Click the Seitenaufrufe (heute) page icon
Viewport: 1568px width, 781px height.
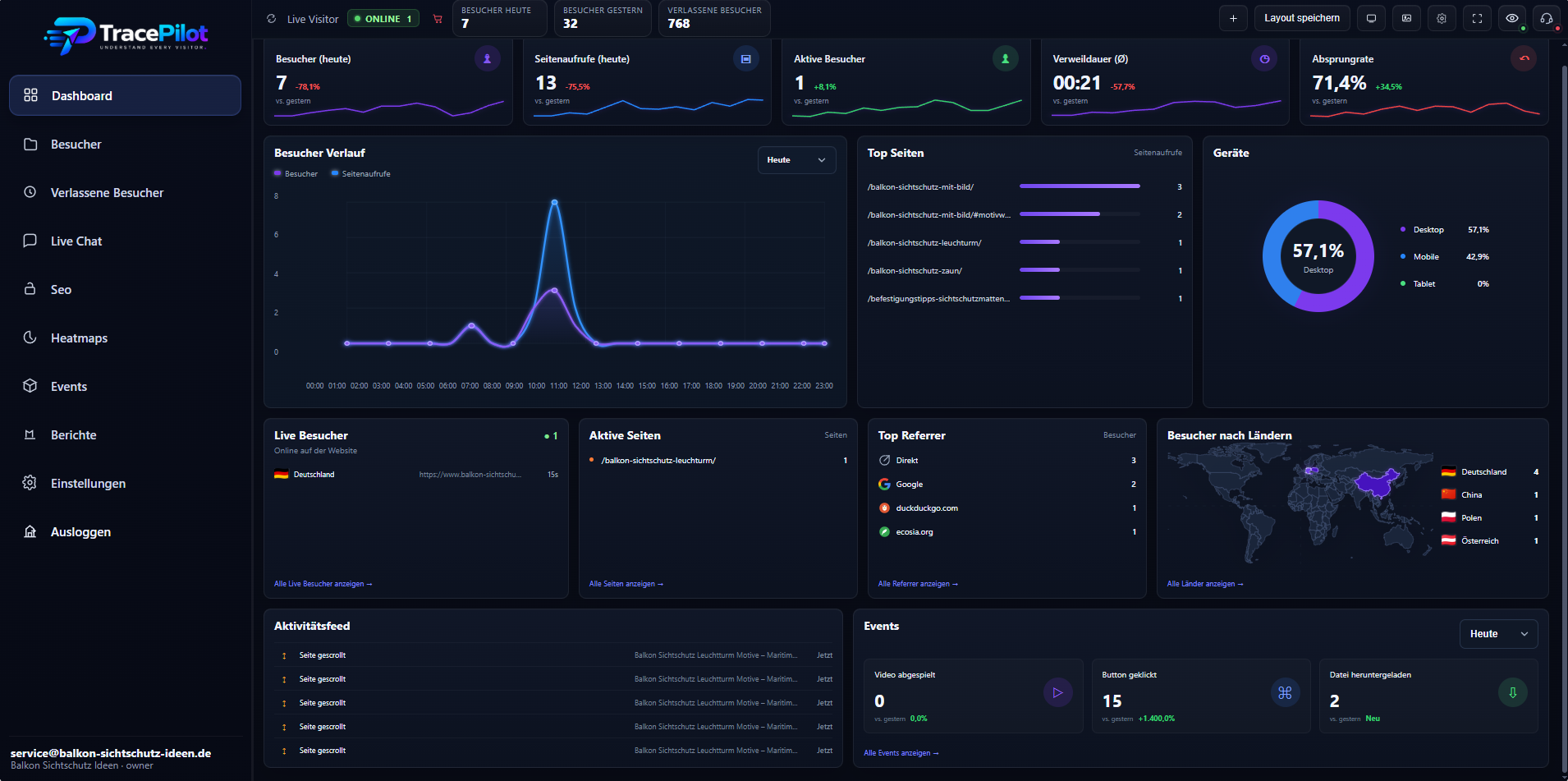tap(746, 58)
